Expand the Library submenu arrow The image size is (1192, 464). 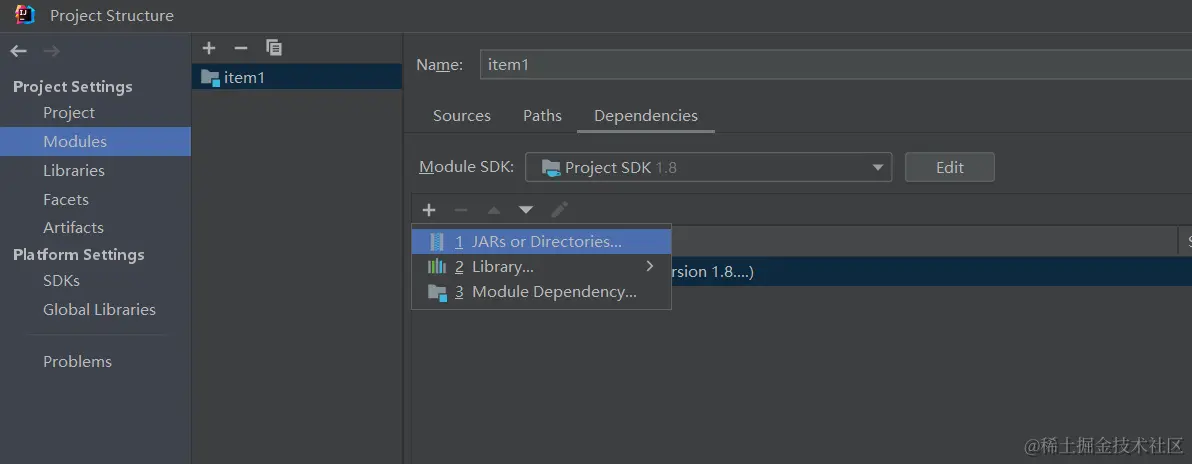pos(650,267)
